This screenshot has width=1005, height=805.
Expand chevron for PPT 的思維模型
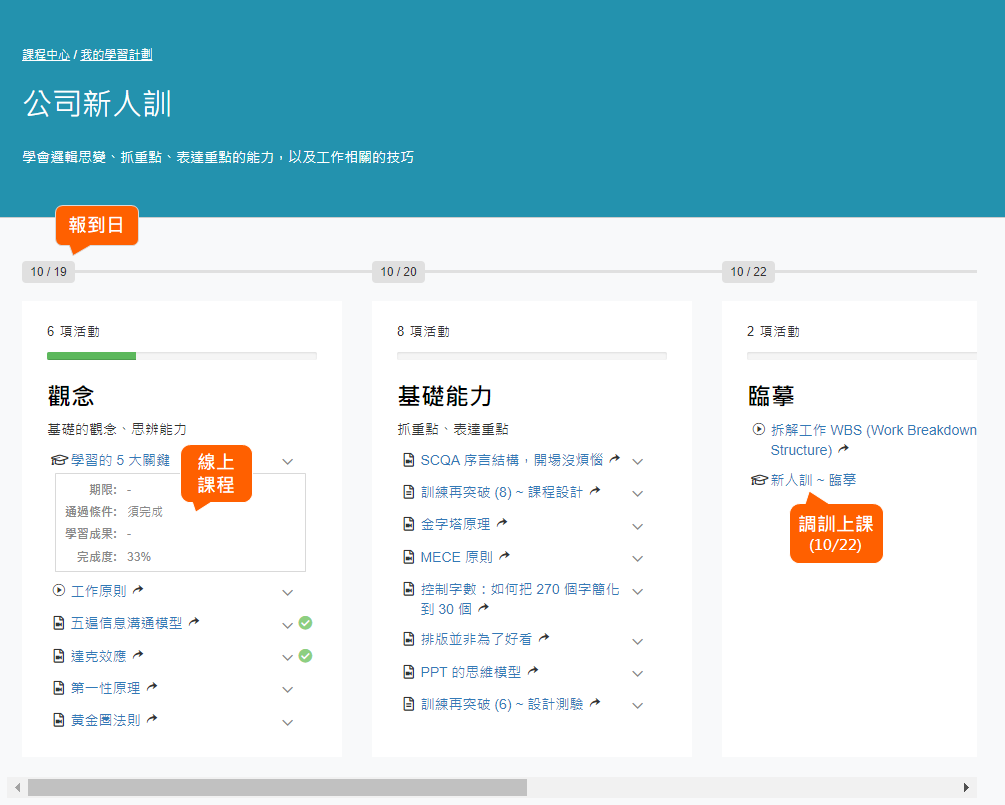638,673
